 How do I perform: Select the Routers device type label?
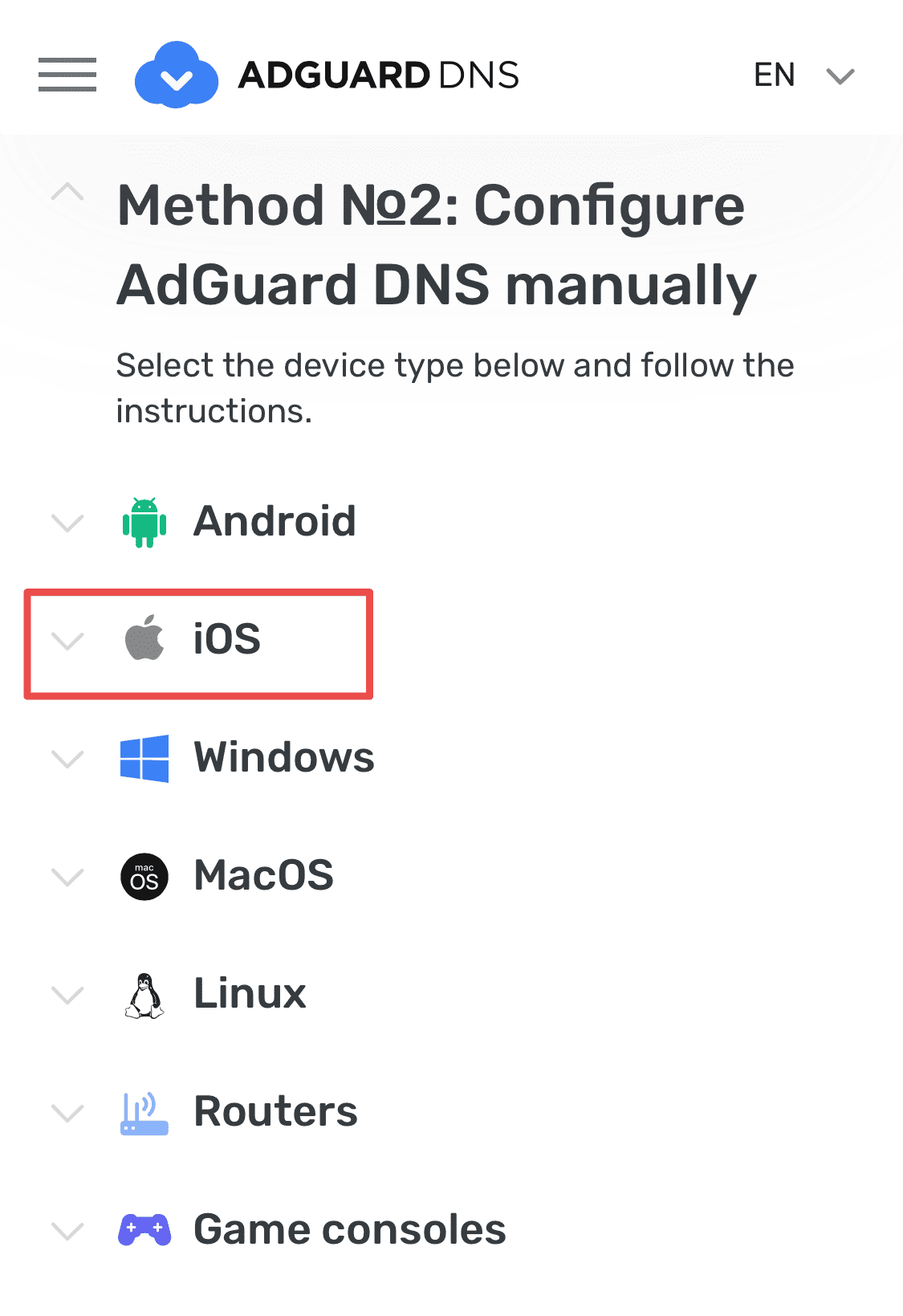click(x=275, y=1112)
